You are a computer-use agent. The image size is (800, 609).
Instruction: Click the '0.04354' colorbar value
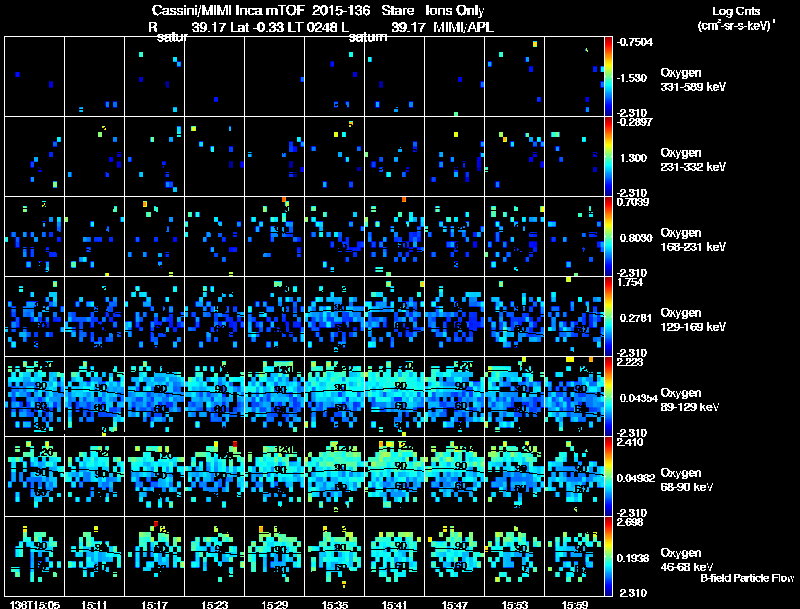point(638,398)
